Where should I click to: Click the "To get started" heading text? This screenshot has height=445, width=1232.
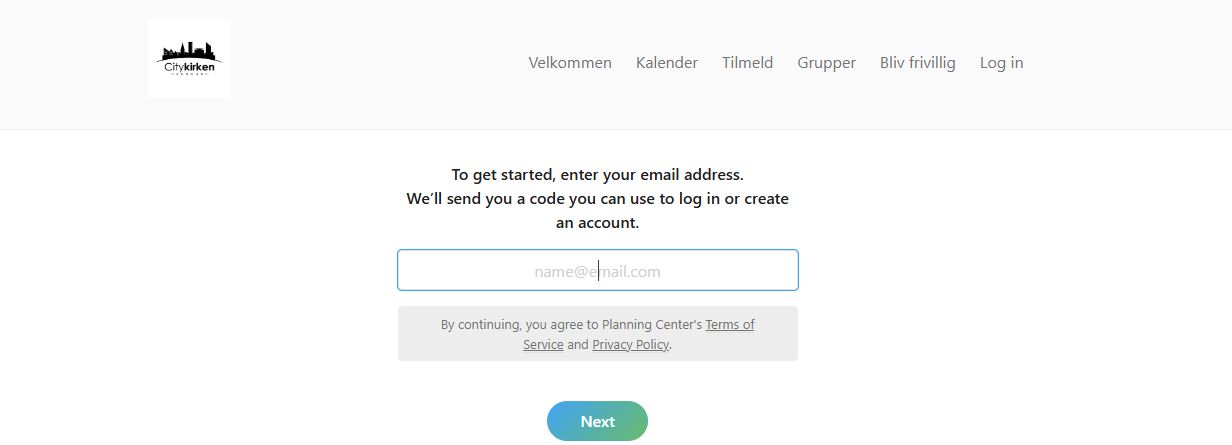[x=598, y=175]
